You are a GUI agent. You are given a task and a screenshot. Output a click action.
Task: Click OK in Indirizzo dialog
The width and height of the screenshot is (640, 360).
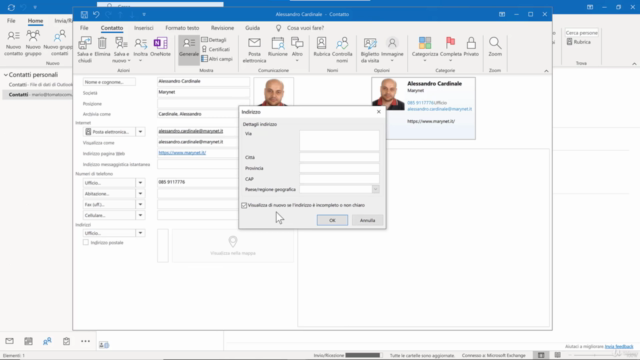pyautogui.click(x=332, y=220)
